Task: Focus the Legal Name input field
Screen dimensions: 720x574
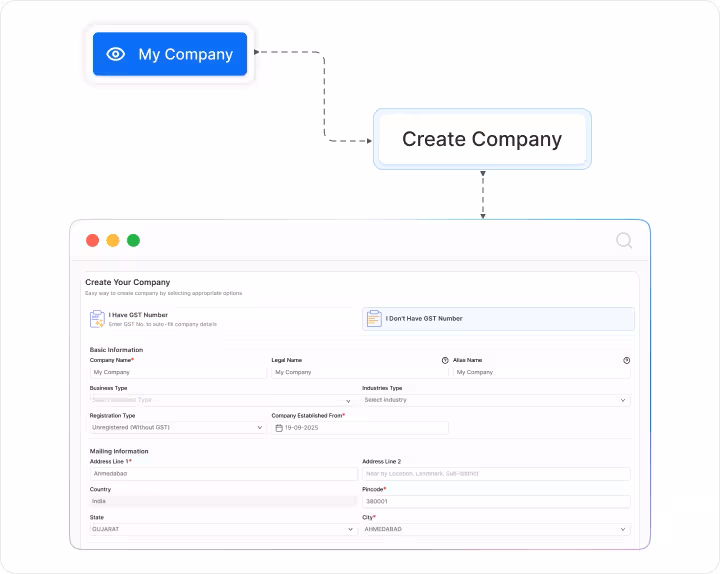Action: [x=360, y=372]
